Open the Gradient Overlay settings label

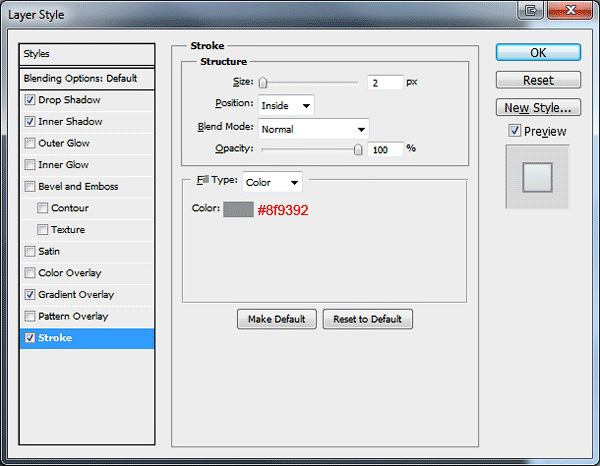coord(76,295)
